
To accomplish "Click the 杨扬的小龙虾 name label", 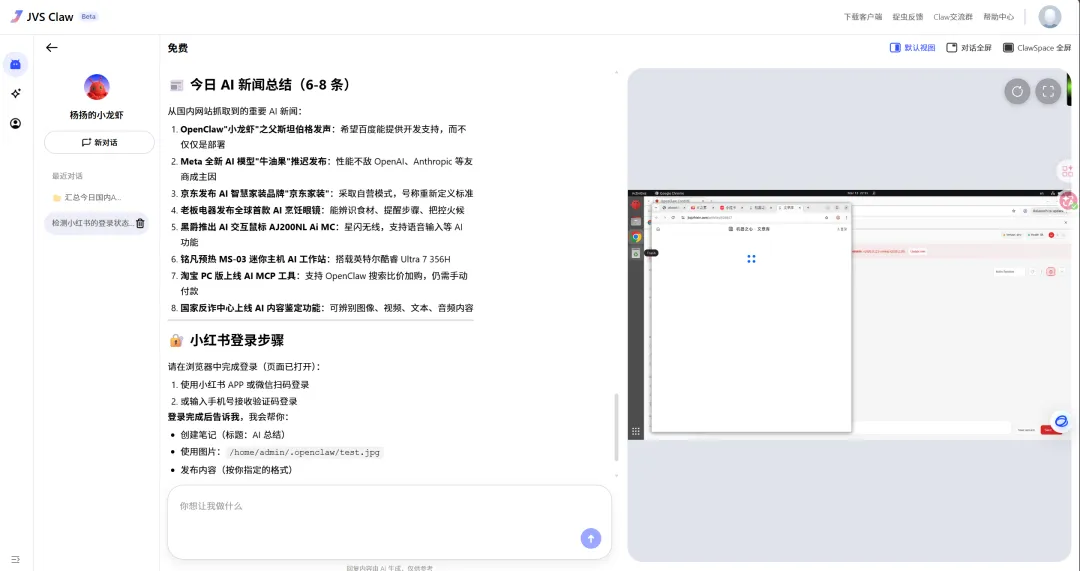I will click(x=96, y=115).
